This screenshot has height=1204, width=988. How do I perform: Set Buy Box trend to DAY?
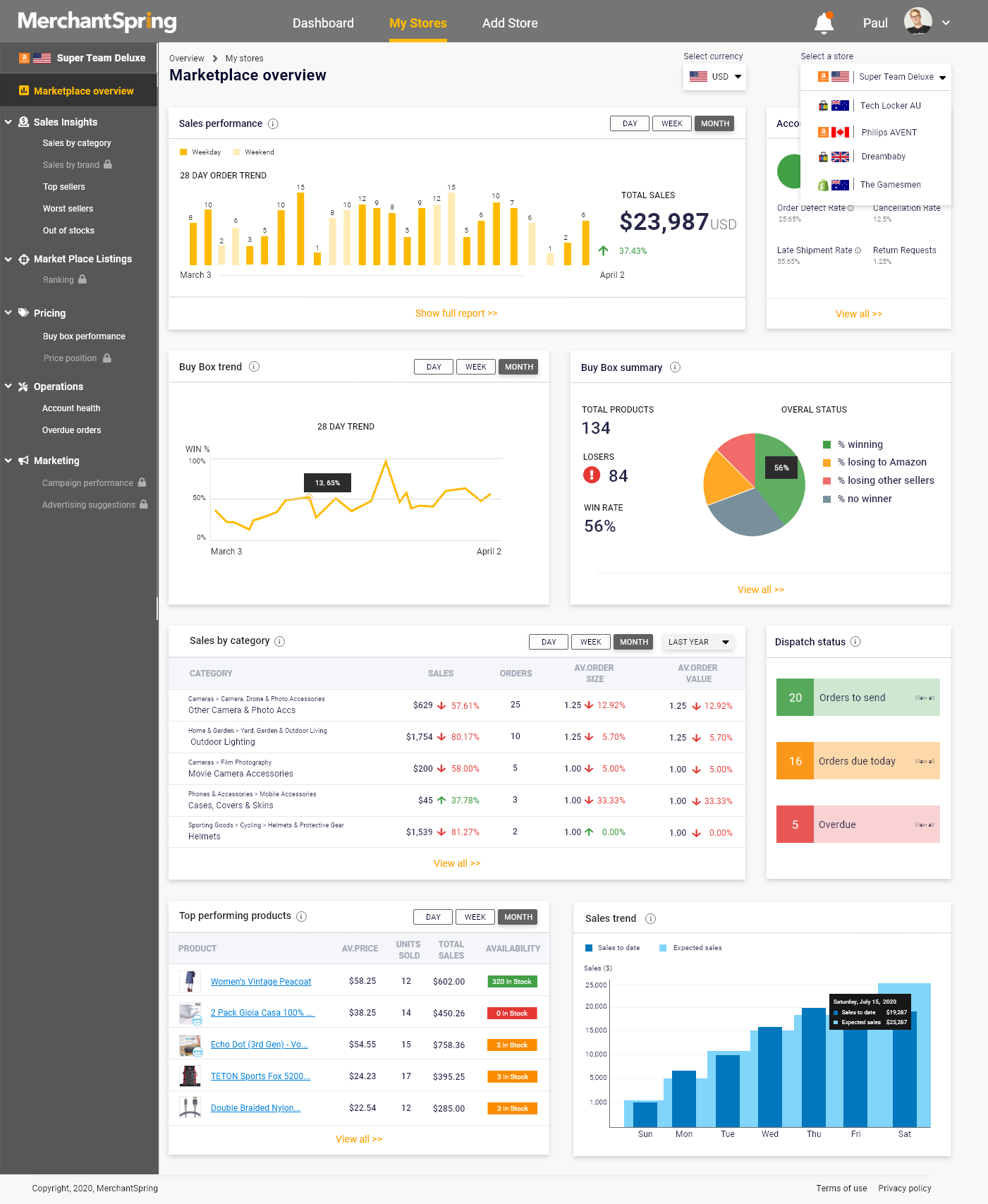tap(434, 367)
